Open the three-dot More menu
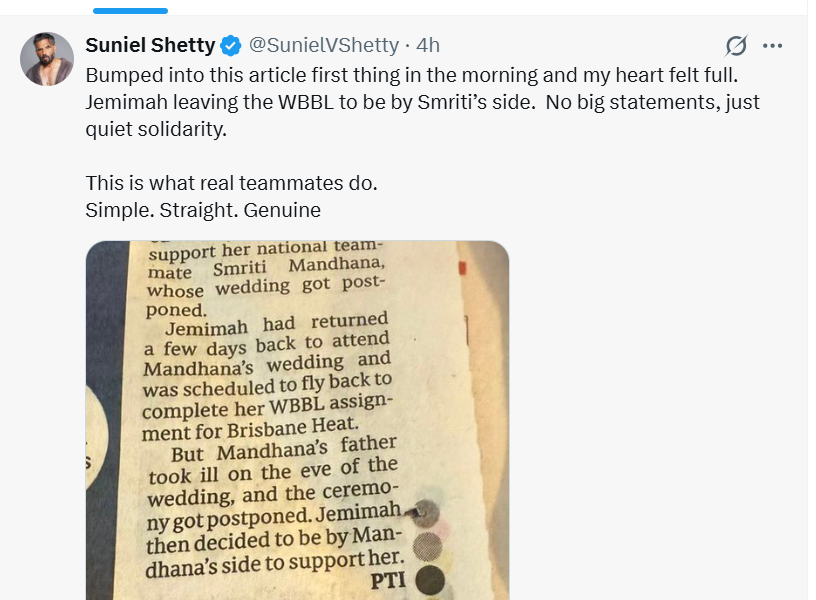 coord(772,45)
